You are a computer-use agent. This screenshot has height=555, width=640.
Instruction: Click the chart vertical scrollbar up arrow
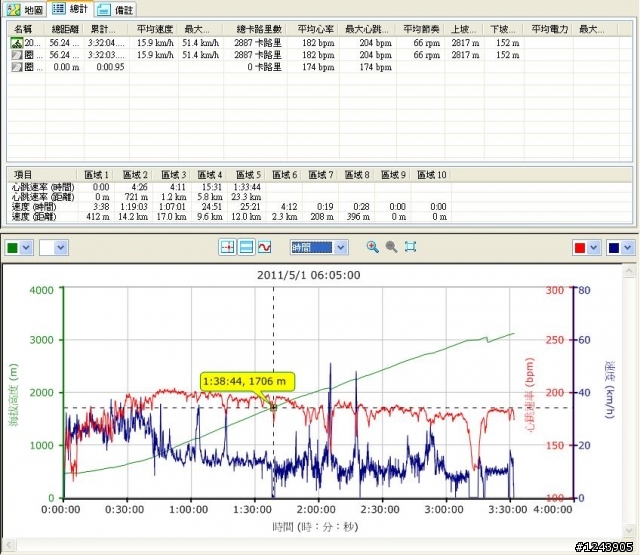coord(629,271)
